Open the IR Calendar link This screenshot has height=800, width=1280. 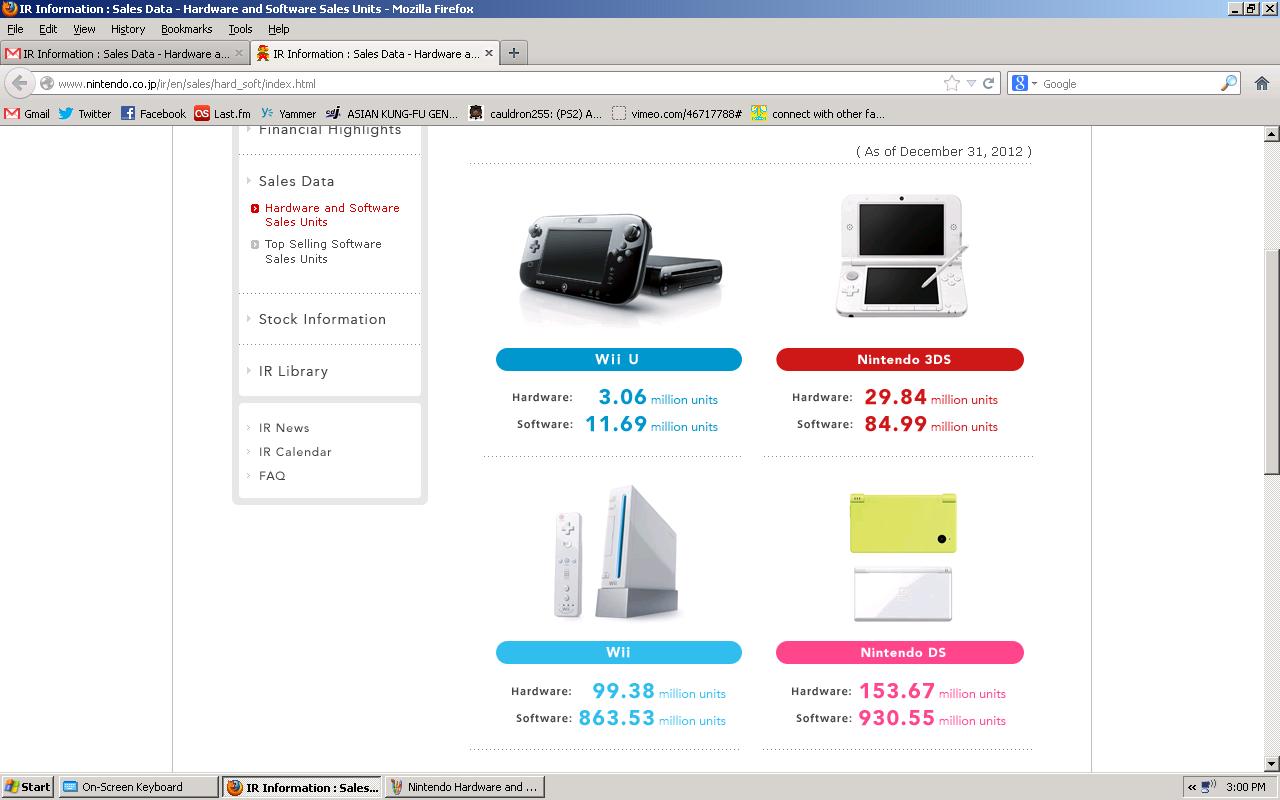point(295,452)
